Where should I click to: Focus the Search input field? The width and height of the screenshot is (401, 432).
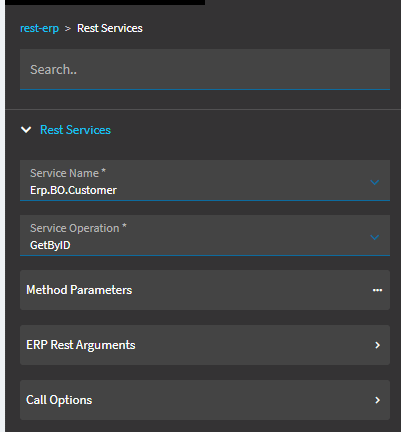pos(205,69)
